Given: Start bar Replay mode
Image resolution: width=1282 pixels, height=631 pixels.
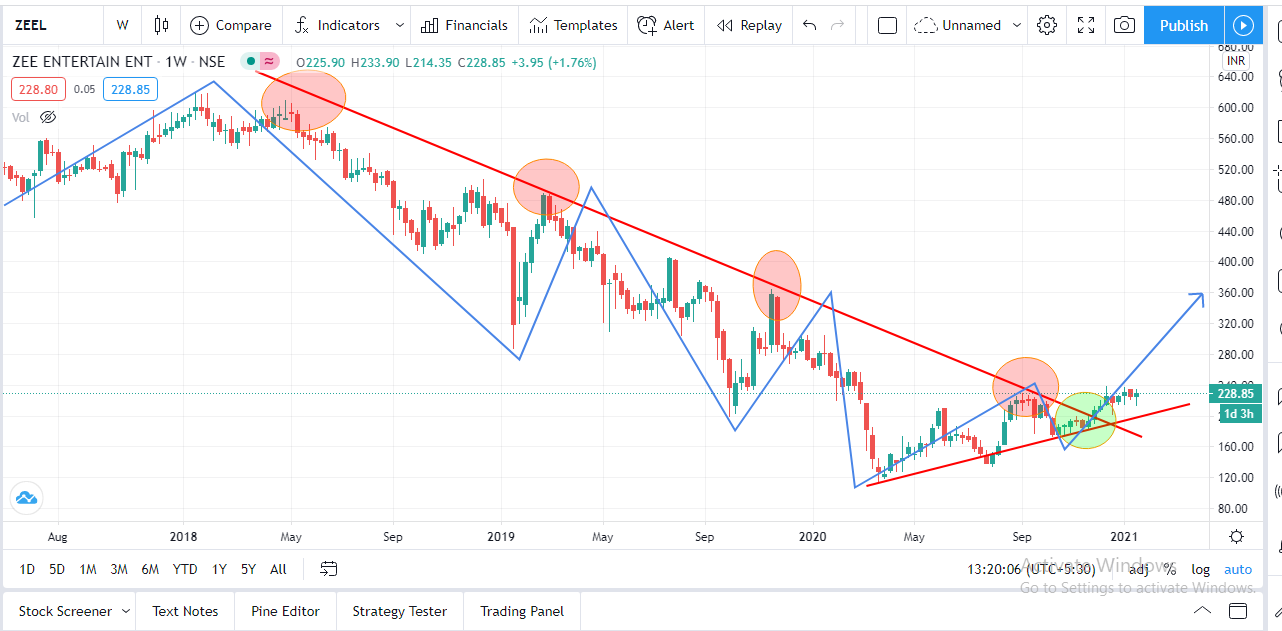Looking at the screenshot, I should coord(749,25).
